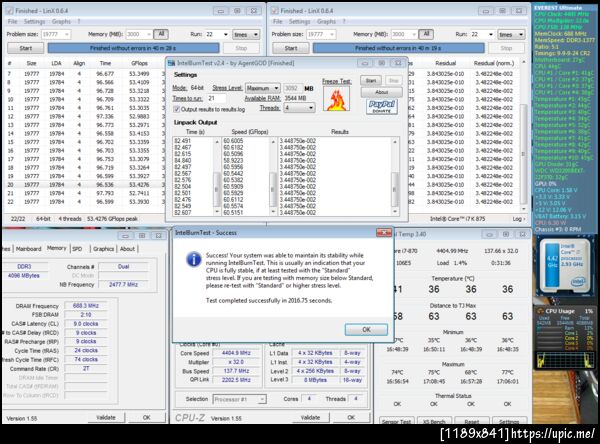
Task: Open the 'times' dropdown in the 40 m 19 s LinX window
Action: click(511, 34)
